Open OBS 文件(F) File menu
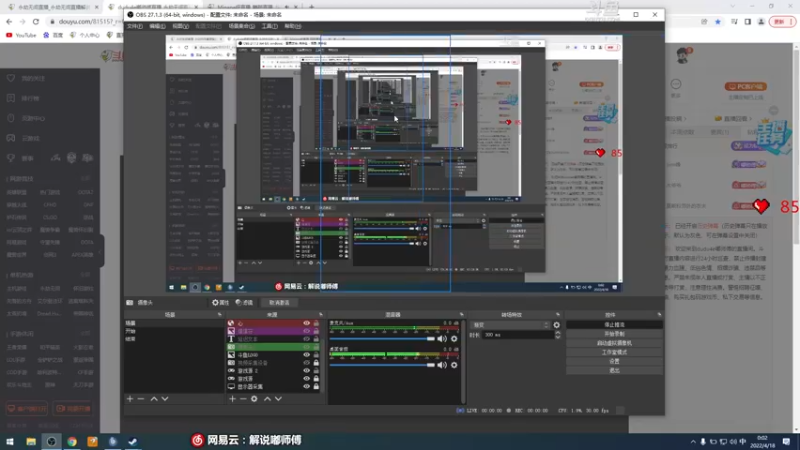Viewport: 800px width, 450px height. pos(135,26)
